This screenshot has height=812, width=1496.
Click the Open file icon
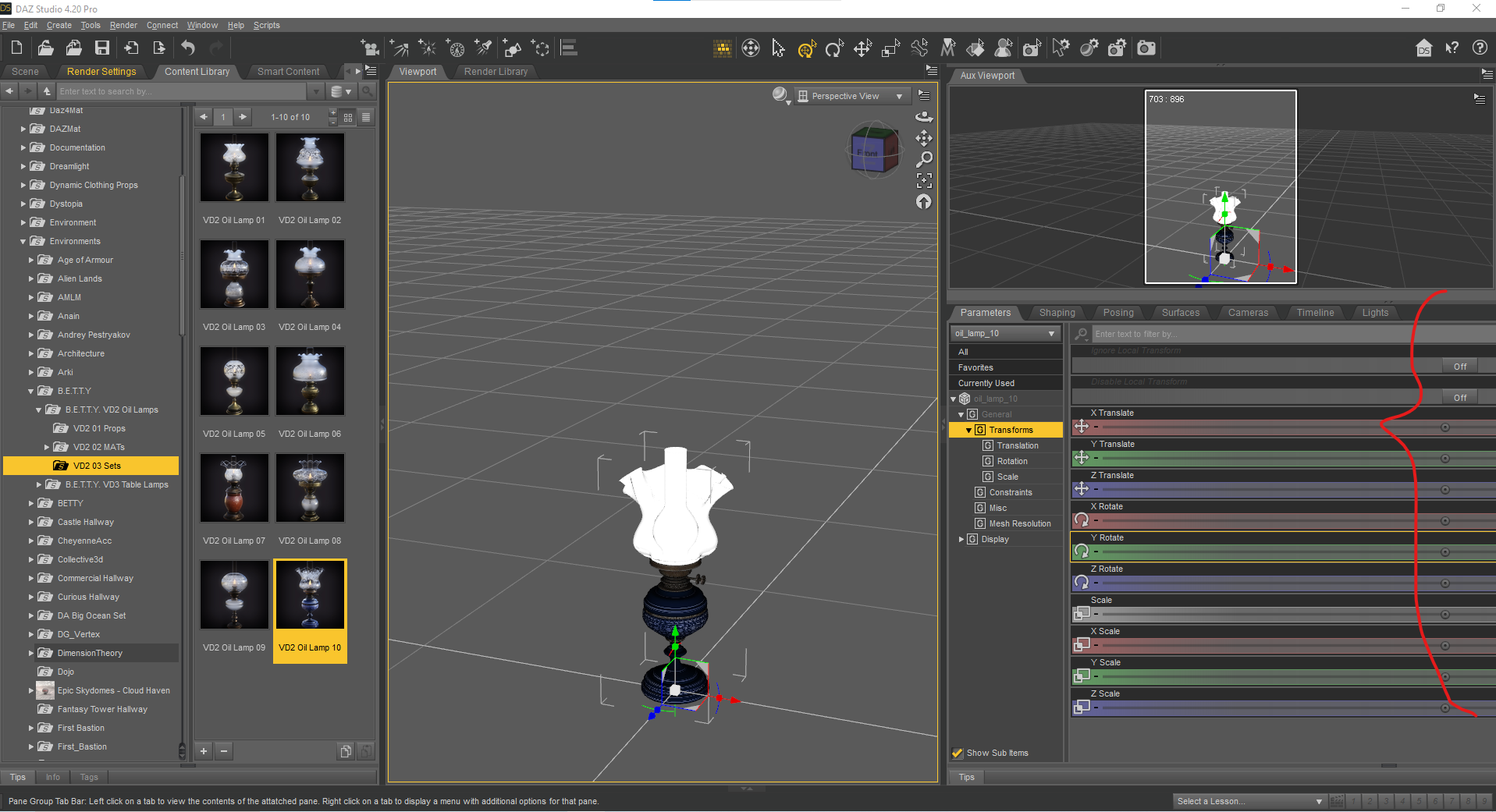(x=45, y=48)
